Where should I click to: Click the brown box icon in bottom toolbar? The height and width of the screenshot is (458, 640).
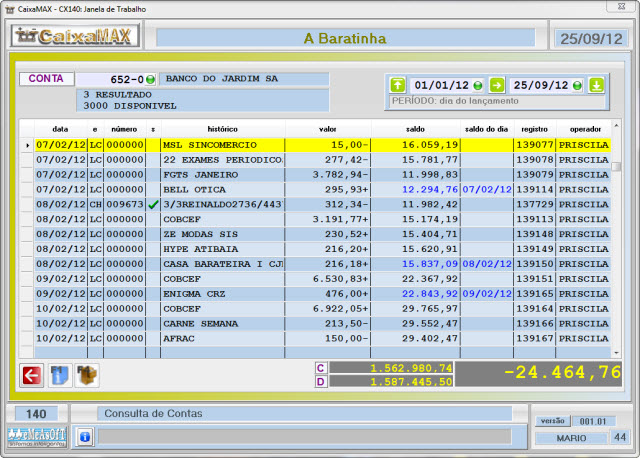point(87,375)
